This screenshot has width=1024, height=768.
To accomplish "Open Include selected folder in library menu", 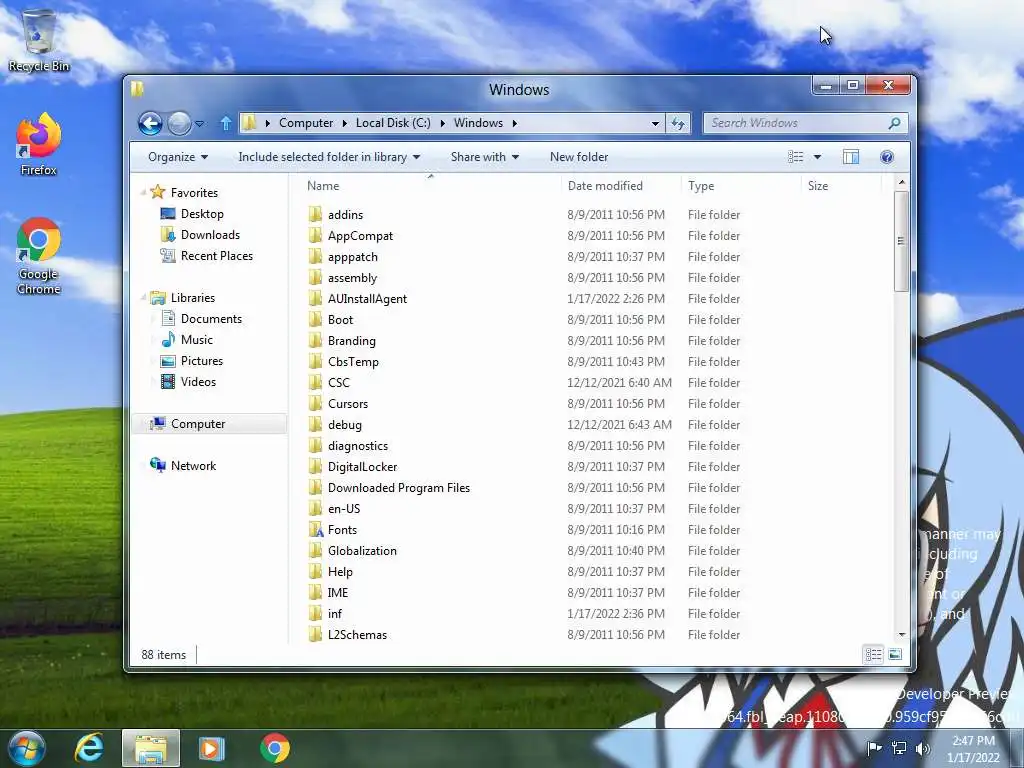I will pyautogui.click(x=329, y=157).
